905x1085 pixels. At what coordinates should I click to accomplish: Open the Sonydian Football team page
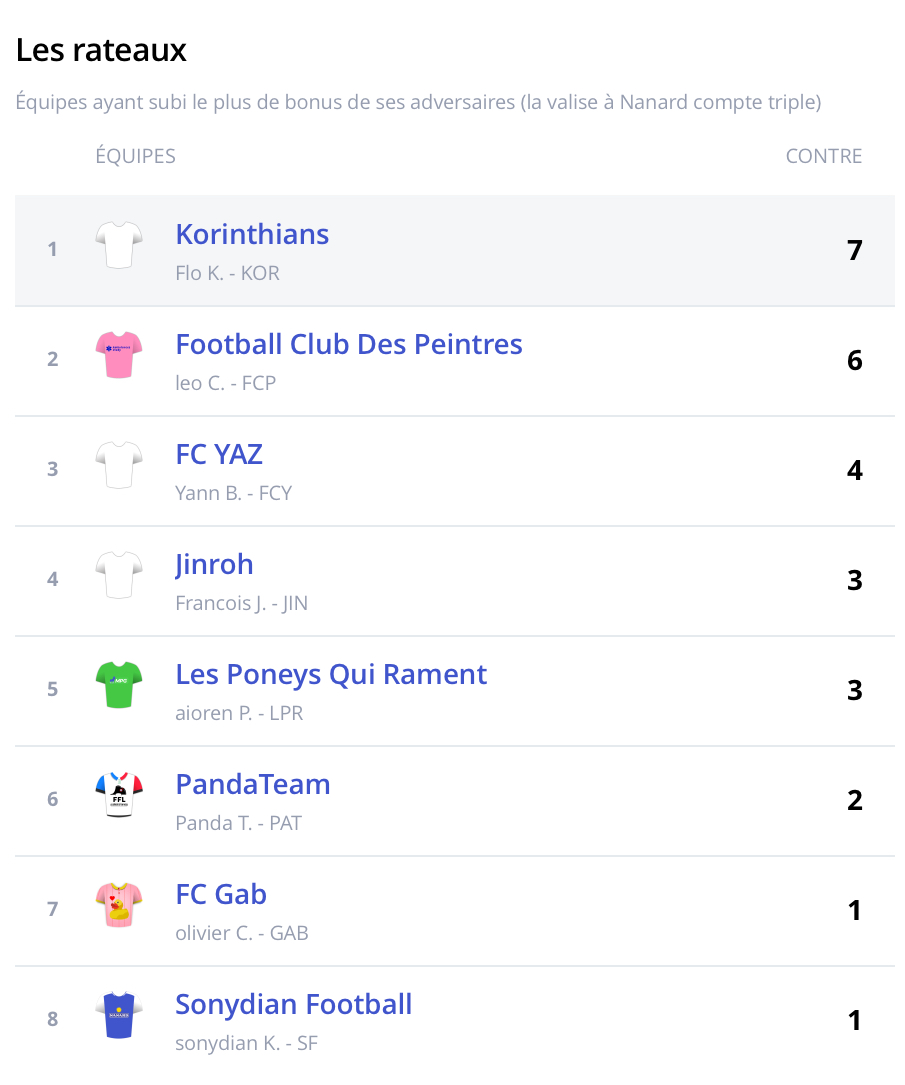pos(294,1004)
